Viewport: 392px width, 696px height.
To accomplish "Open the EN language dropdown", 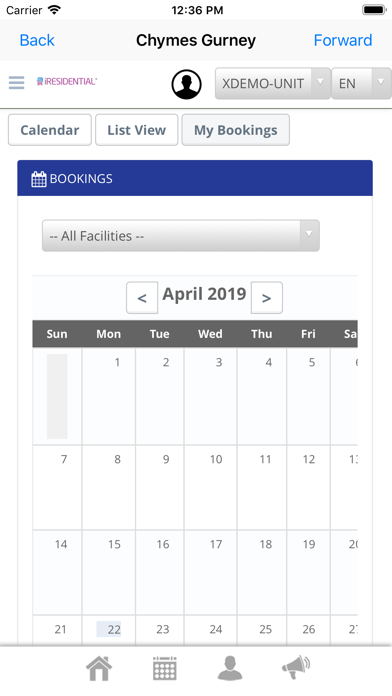I will click(x=361, y=83).
